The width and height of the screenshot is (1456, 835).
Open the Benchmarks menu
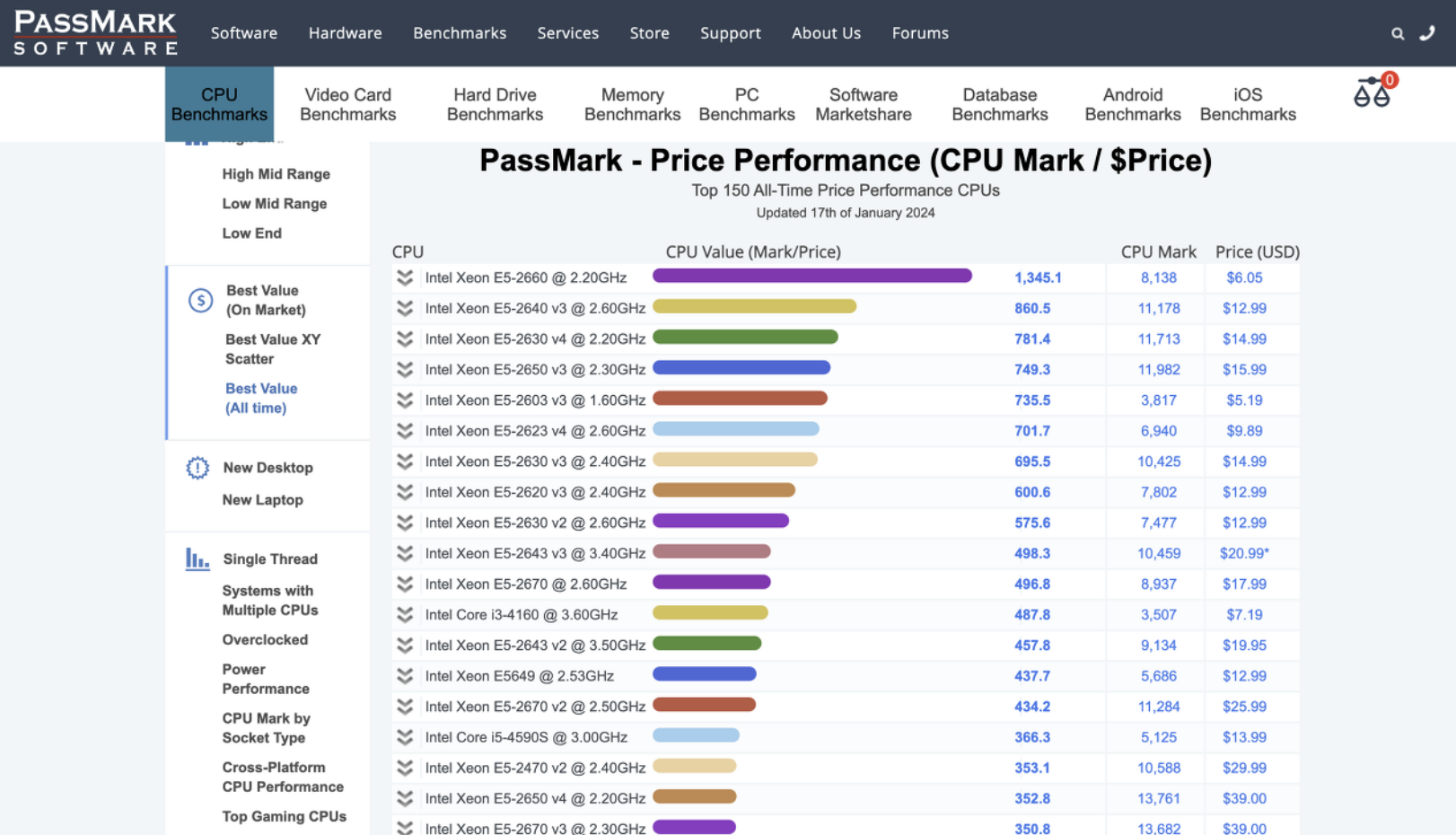[460, 33]
